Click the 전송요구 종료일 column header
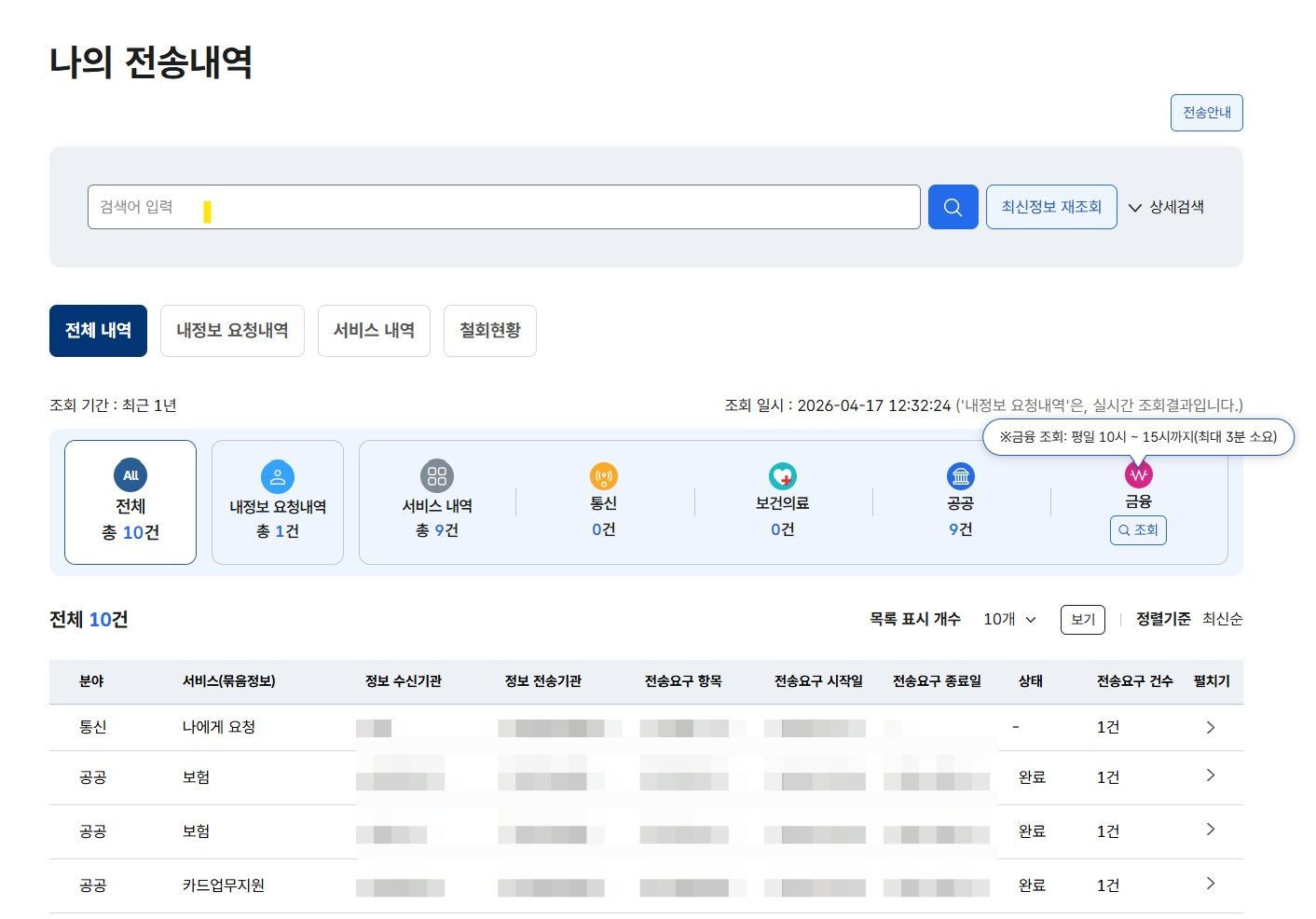 (x=937, y=681)
